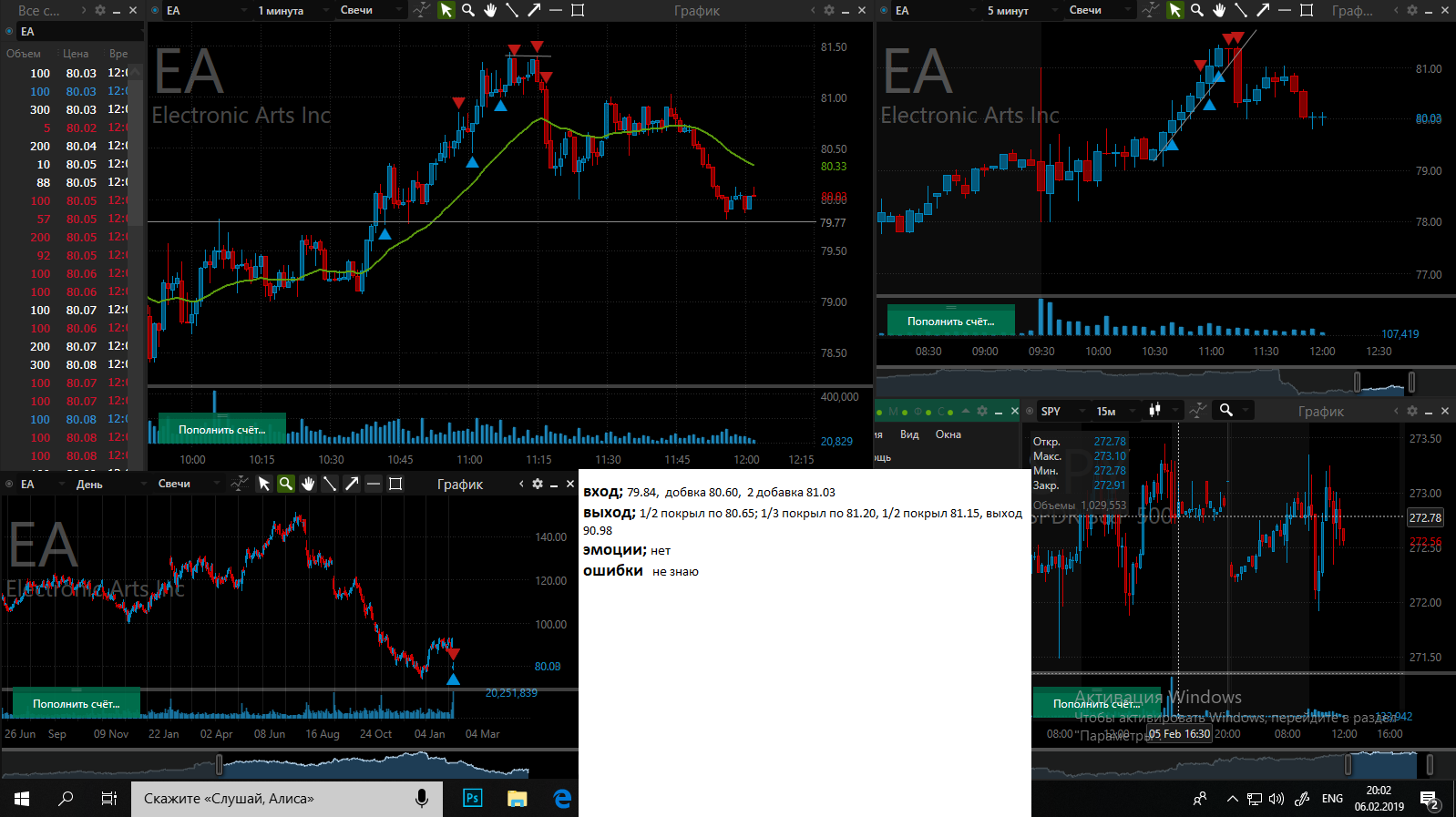
Task: Open the notification center icon
Action: [1430, 800]
